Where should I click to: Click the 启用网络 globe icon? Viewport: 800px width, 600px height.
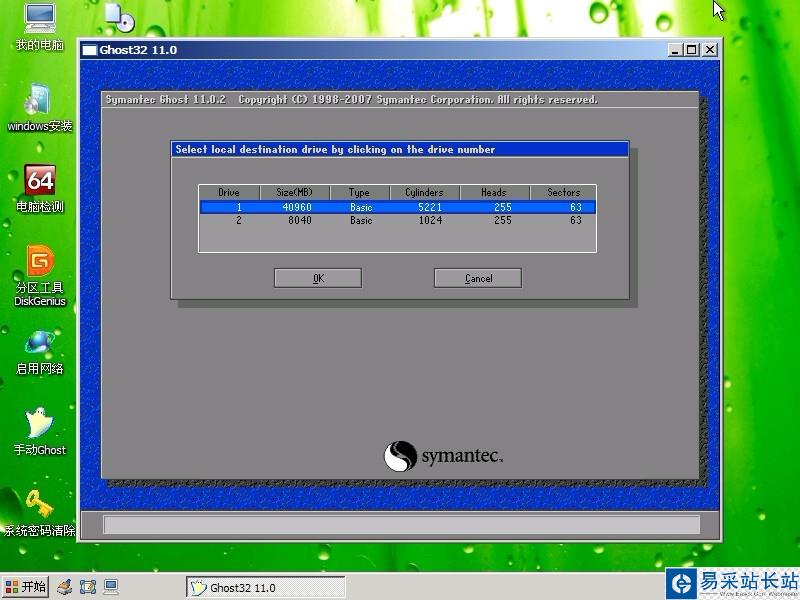click(40, 343)
